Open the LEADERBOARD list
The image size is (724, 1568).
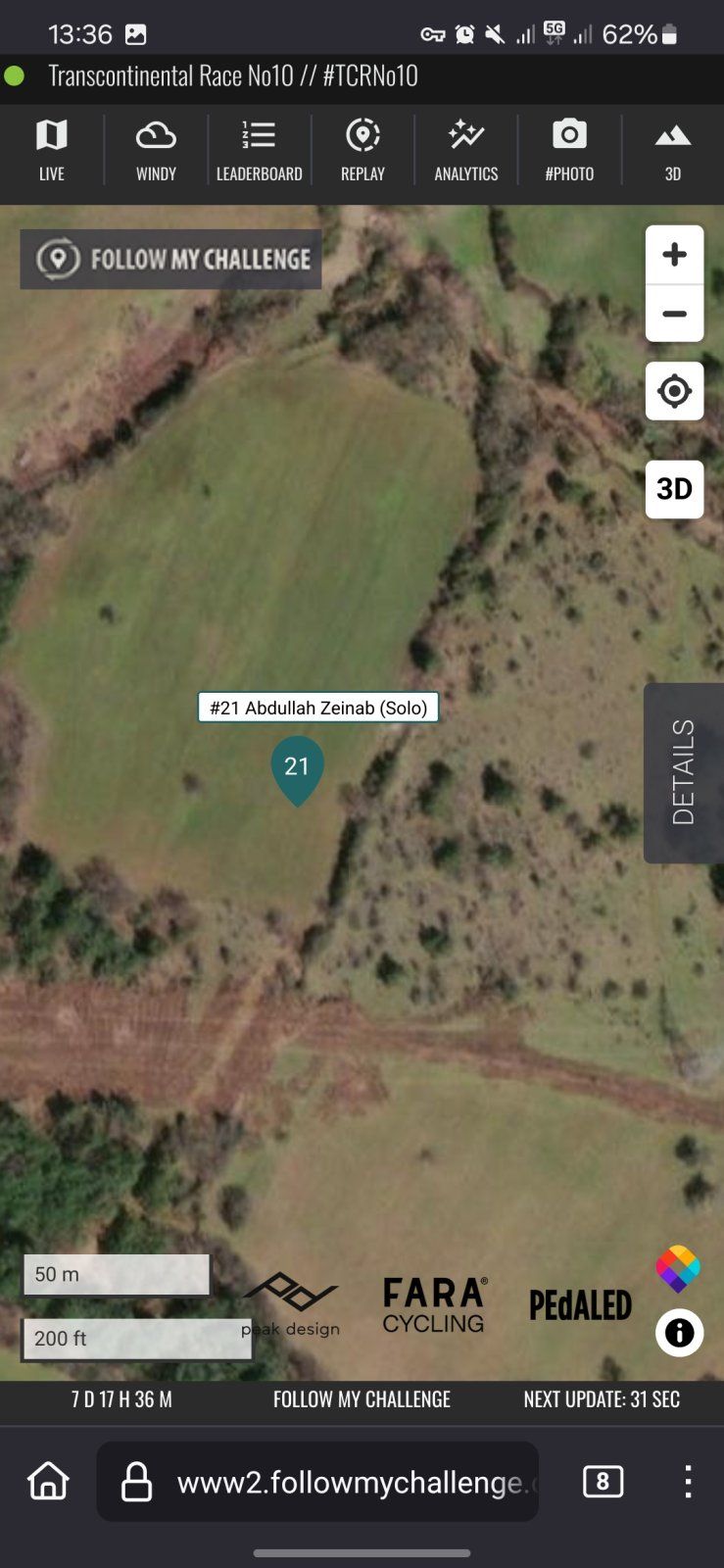coord(259,150)
